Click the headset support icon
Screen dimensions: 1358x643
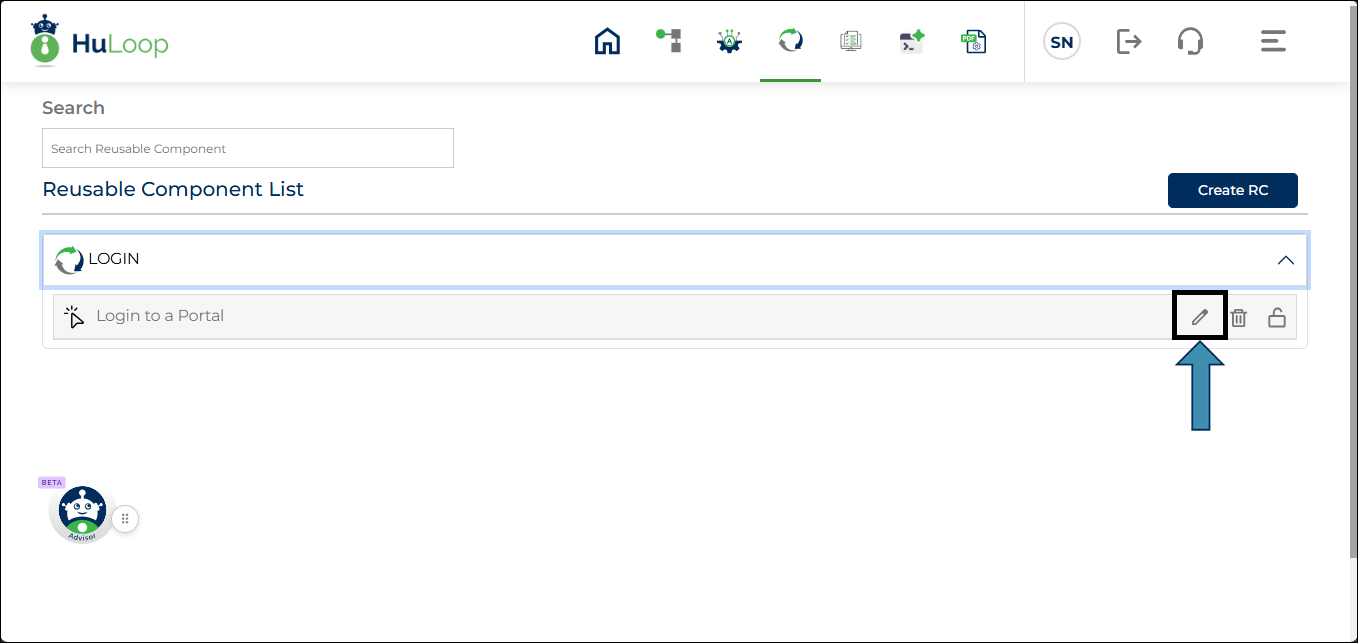point(1190,41)
